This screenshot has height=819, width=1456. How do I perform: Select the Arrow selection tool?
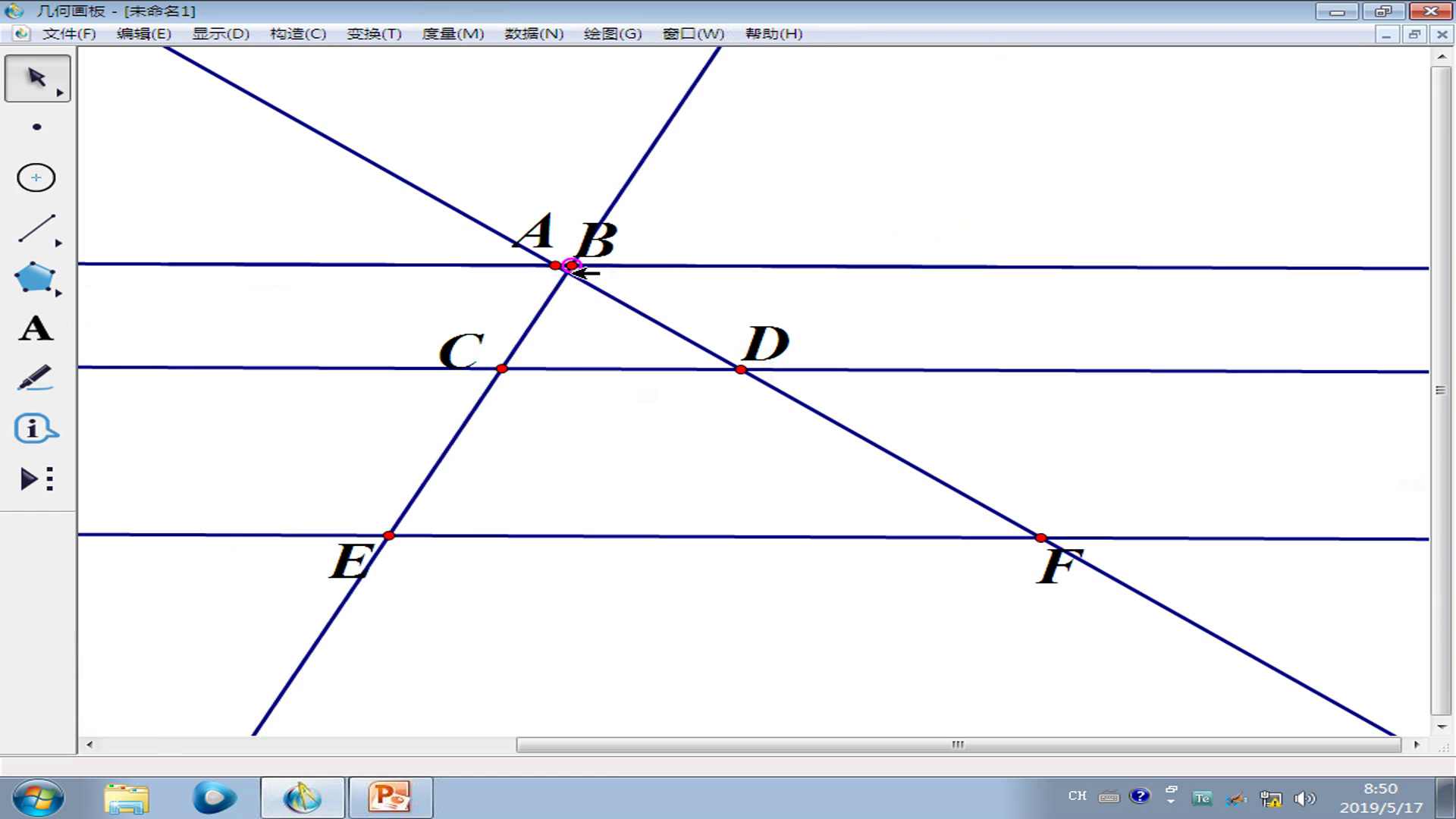point(36,77)
